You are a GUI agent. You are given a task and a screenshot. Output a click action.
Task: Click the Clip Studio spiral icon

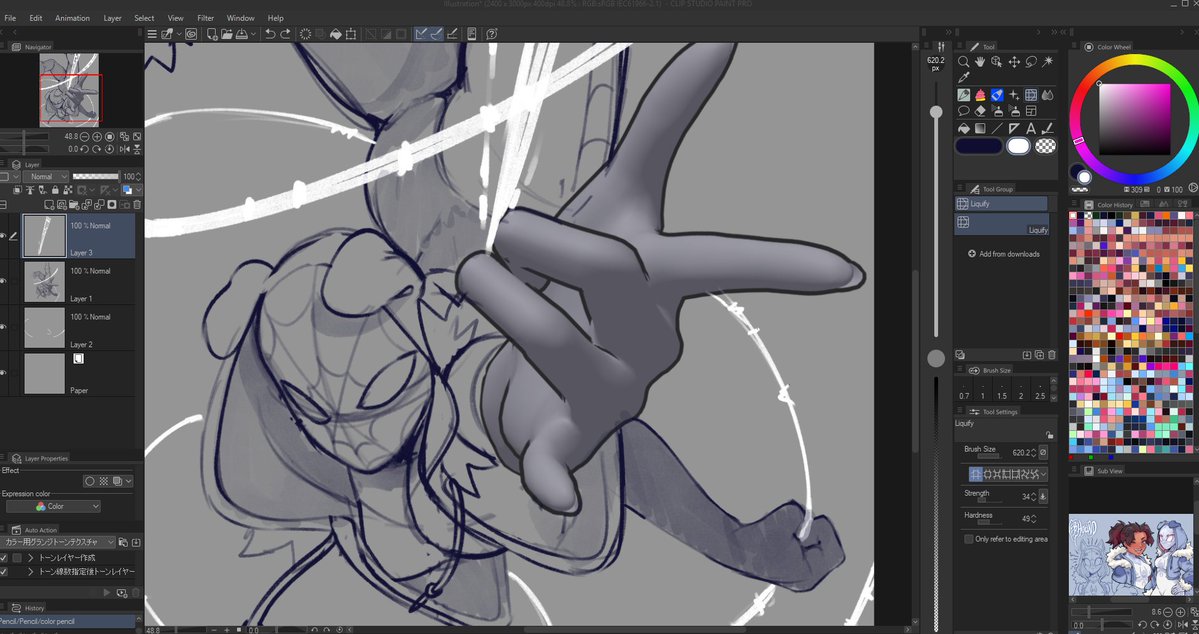point(191,34)
